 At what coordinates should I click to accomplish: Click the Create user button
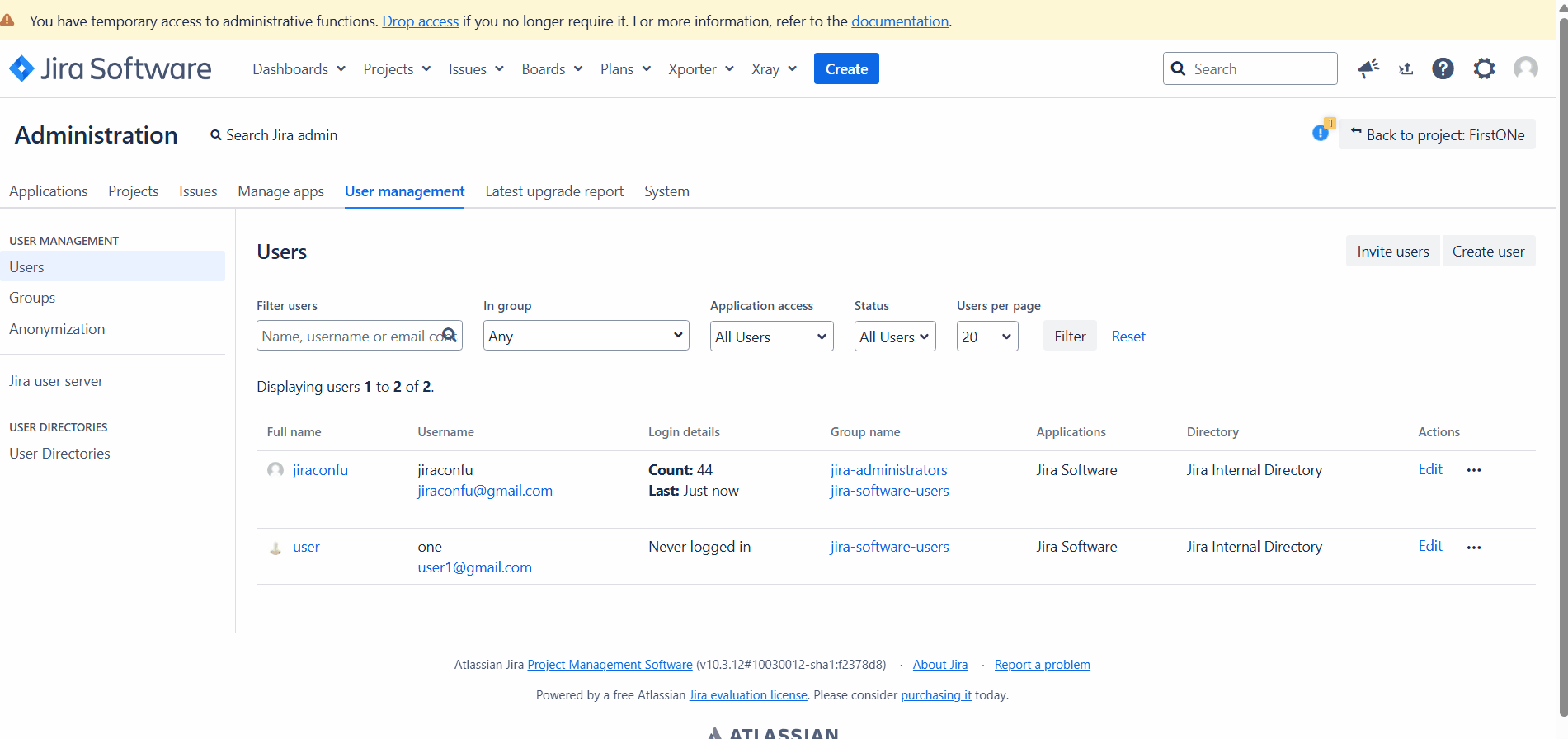pyautogui.click(x=1488, y=252)
